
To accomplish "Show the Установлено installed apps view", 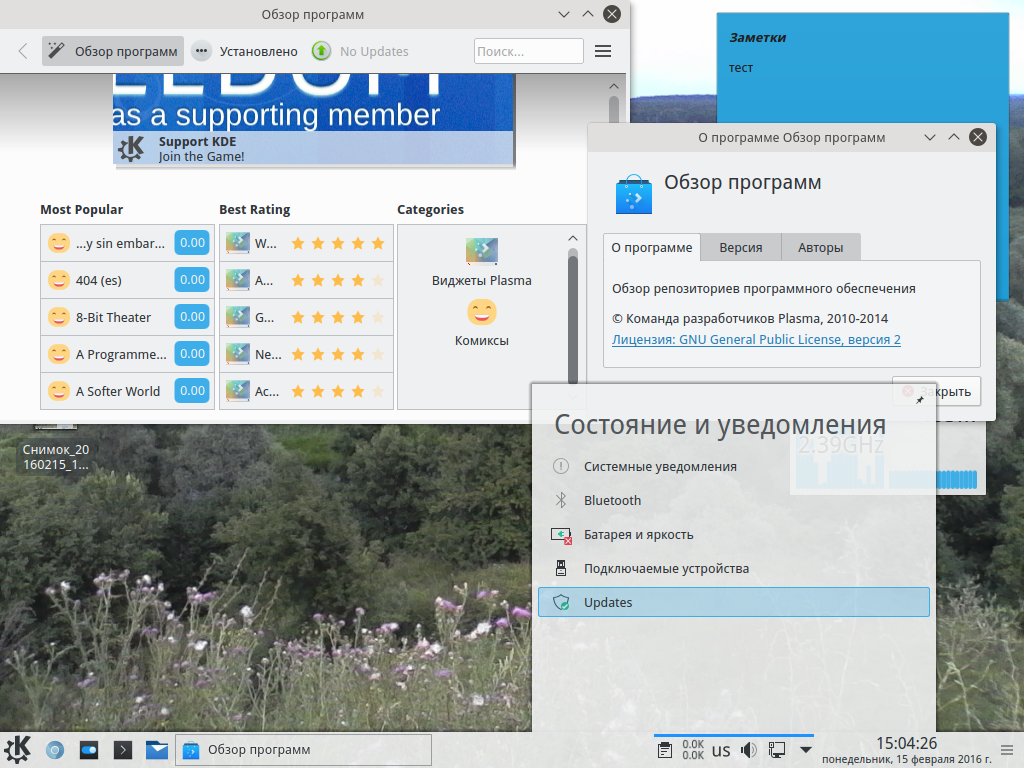I will point(245,51).
